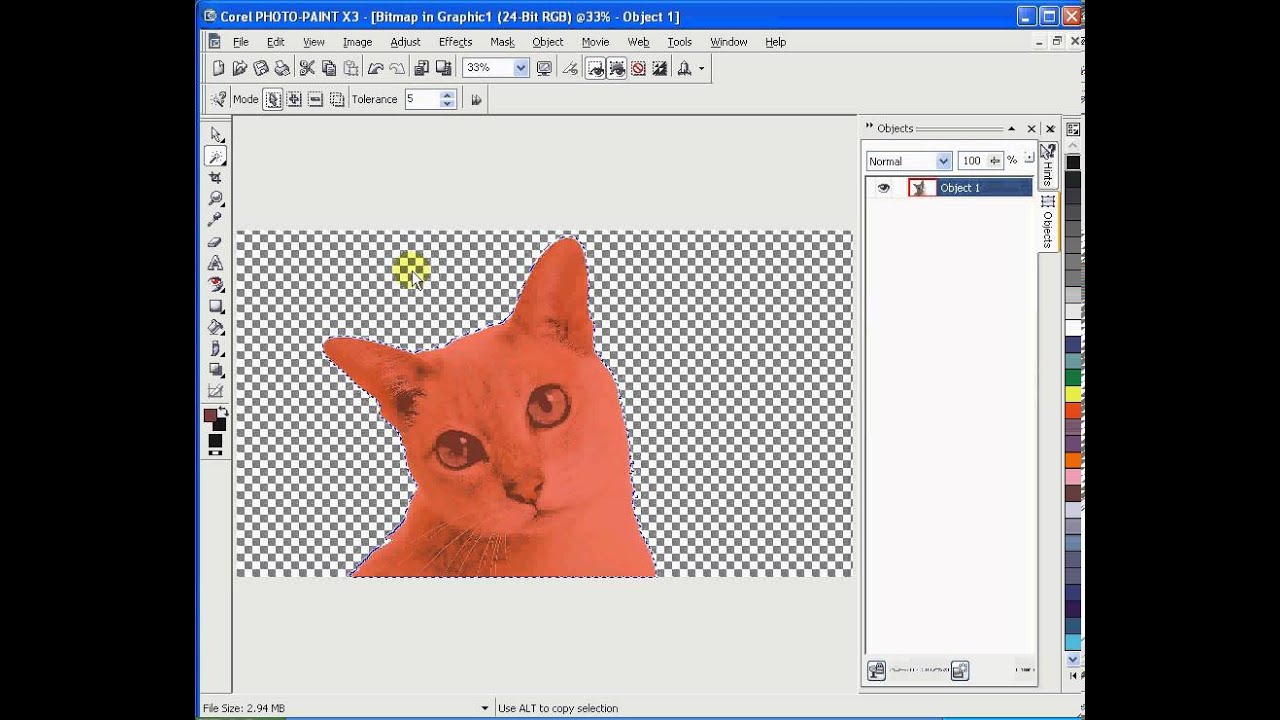Pick the Eyedropper tool
The height and width of the screenshot is (720, 1280).
[x=215, y=220]
